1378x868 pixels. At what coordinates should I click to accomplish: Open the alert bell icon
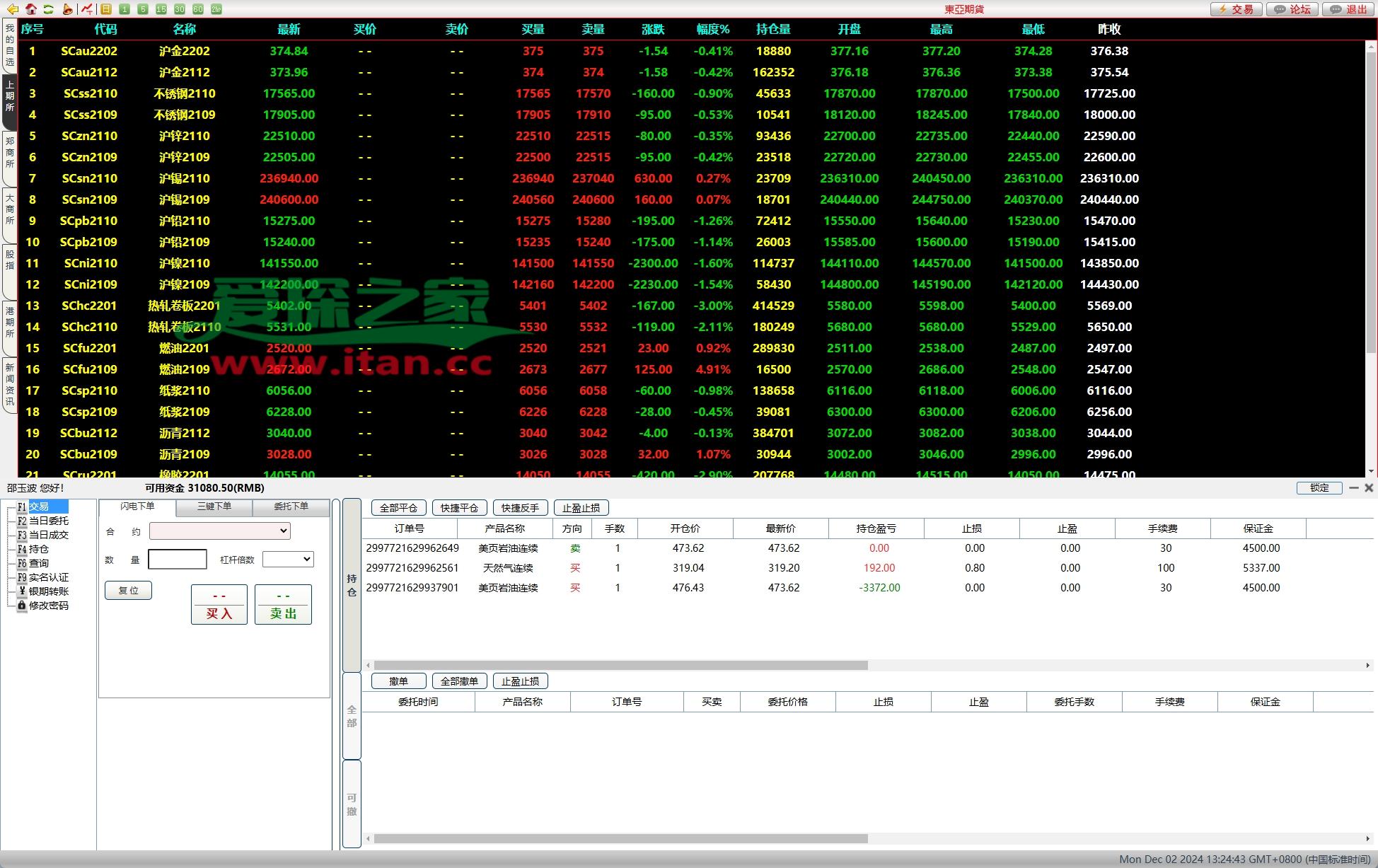point(67,9)
